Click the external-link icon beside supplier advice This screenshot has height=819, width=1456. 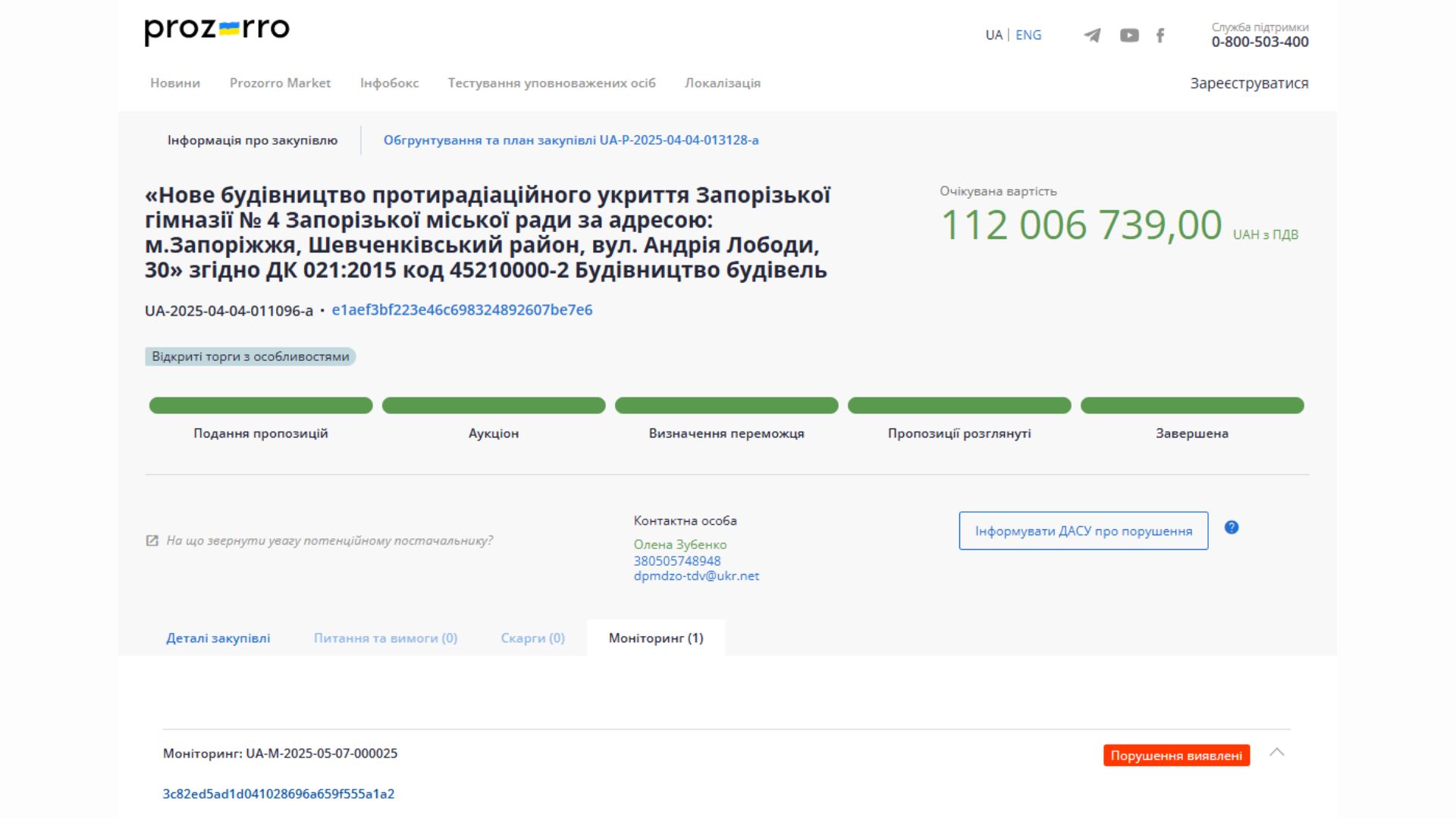coord(150,541)
